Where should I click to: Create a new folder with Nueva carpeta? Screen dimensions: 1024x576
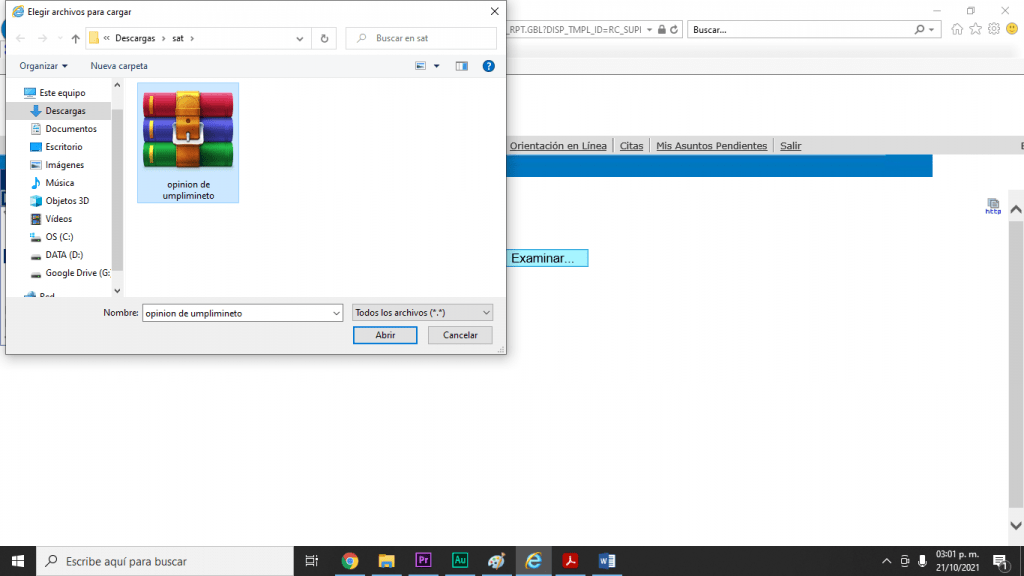click(119, 66)
